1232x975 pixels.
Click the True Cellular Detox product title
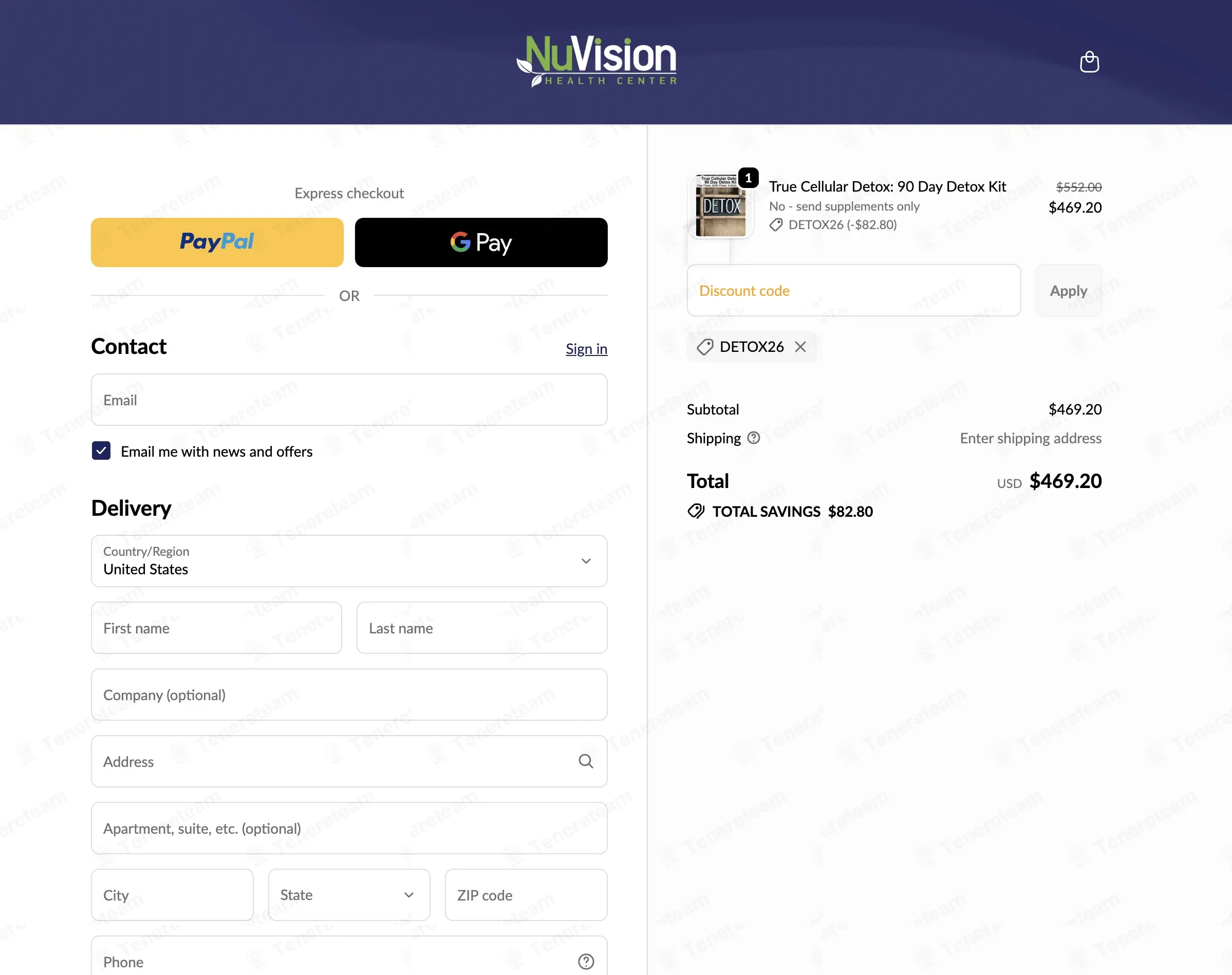pyautogui.click(x=887, y=186)
